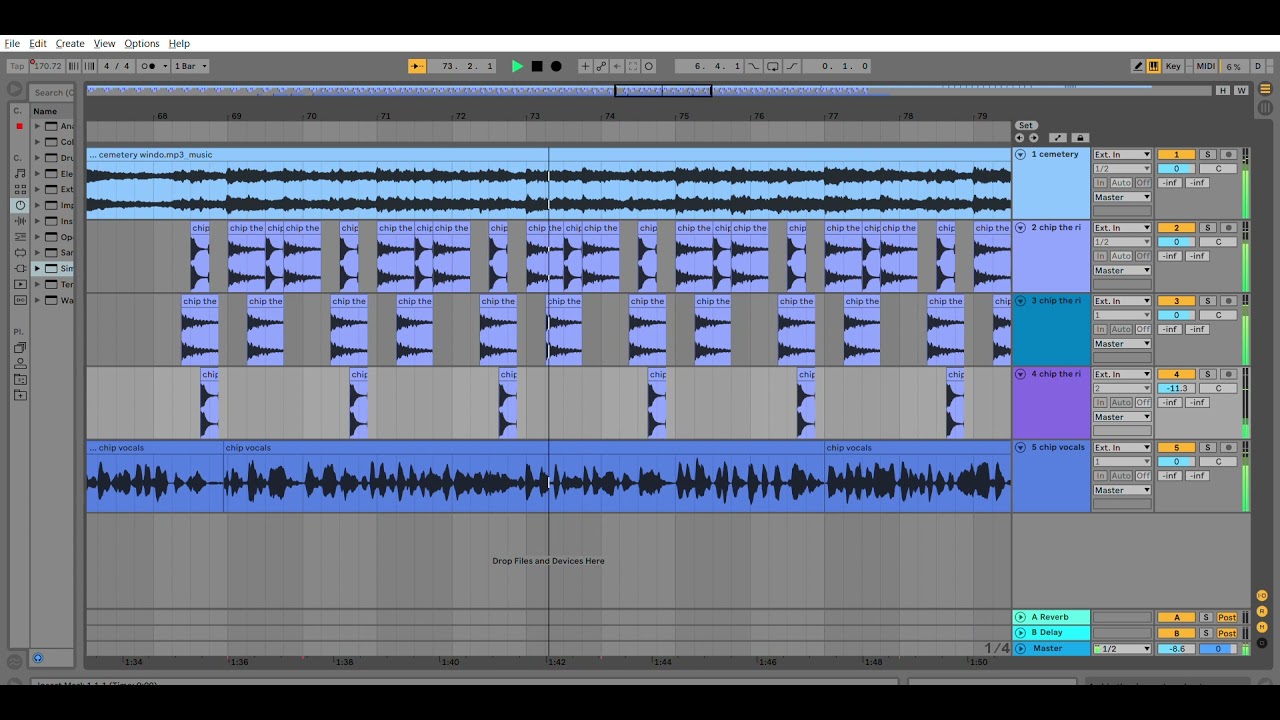The width and height of the screenshot is (1280, 720).
Task: Arm track 5 chip vocals for recording
Action: pyautogui.click(x=1228, y=448)
